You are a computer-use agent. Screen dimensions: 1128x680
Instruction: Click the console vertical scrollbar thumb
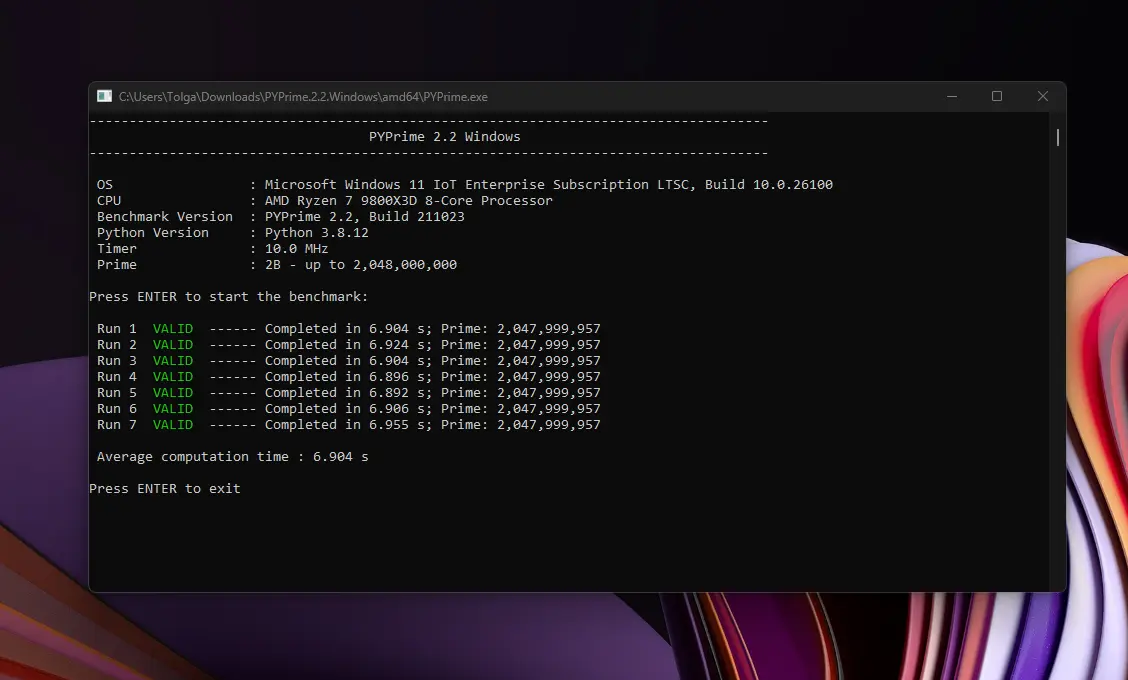click(x=1058, y=137)
